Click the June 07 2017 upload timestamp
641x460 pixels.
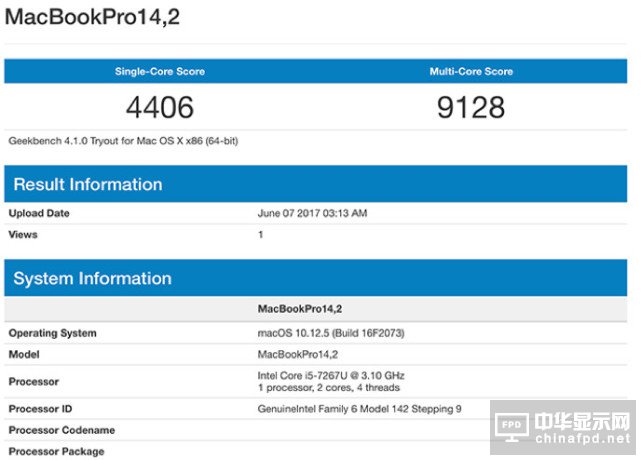pyautogui.click(x=313, y=213)
